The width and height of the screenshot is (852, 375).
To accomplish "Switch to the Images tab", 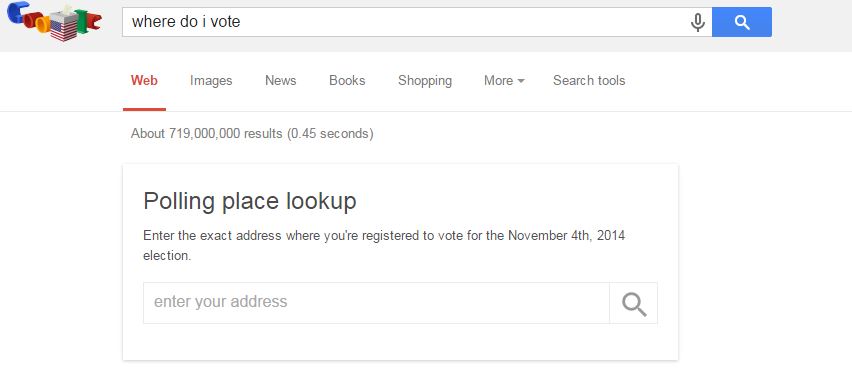I will (211, 80).
